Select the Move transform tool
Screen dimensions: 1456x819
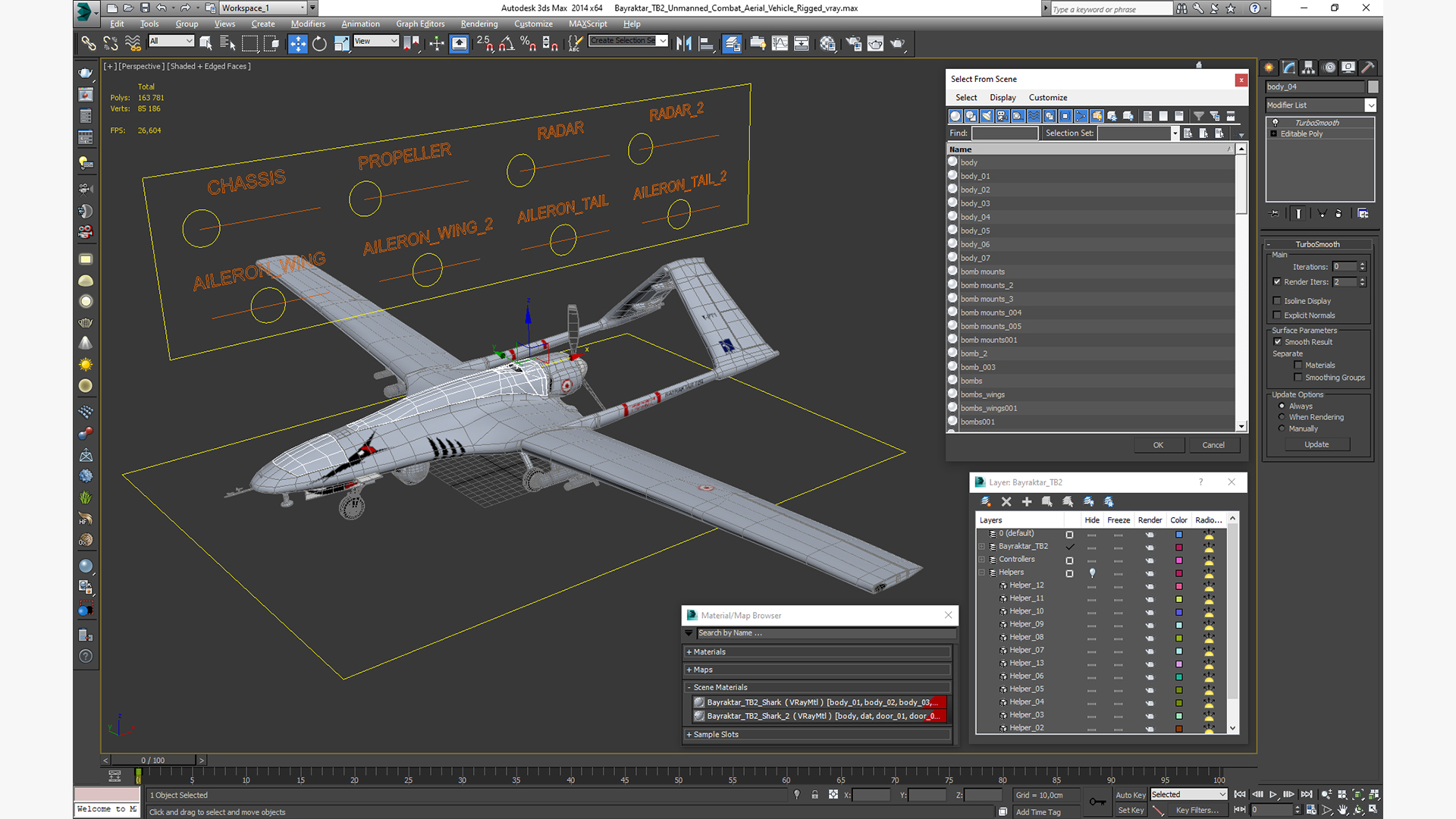point(297,43)
